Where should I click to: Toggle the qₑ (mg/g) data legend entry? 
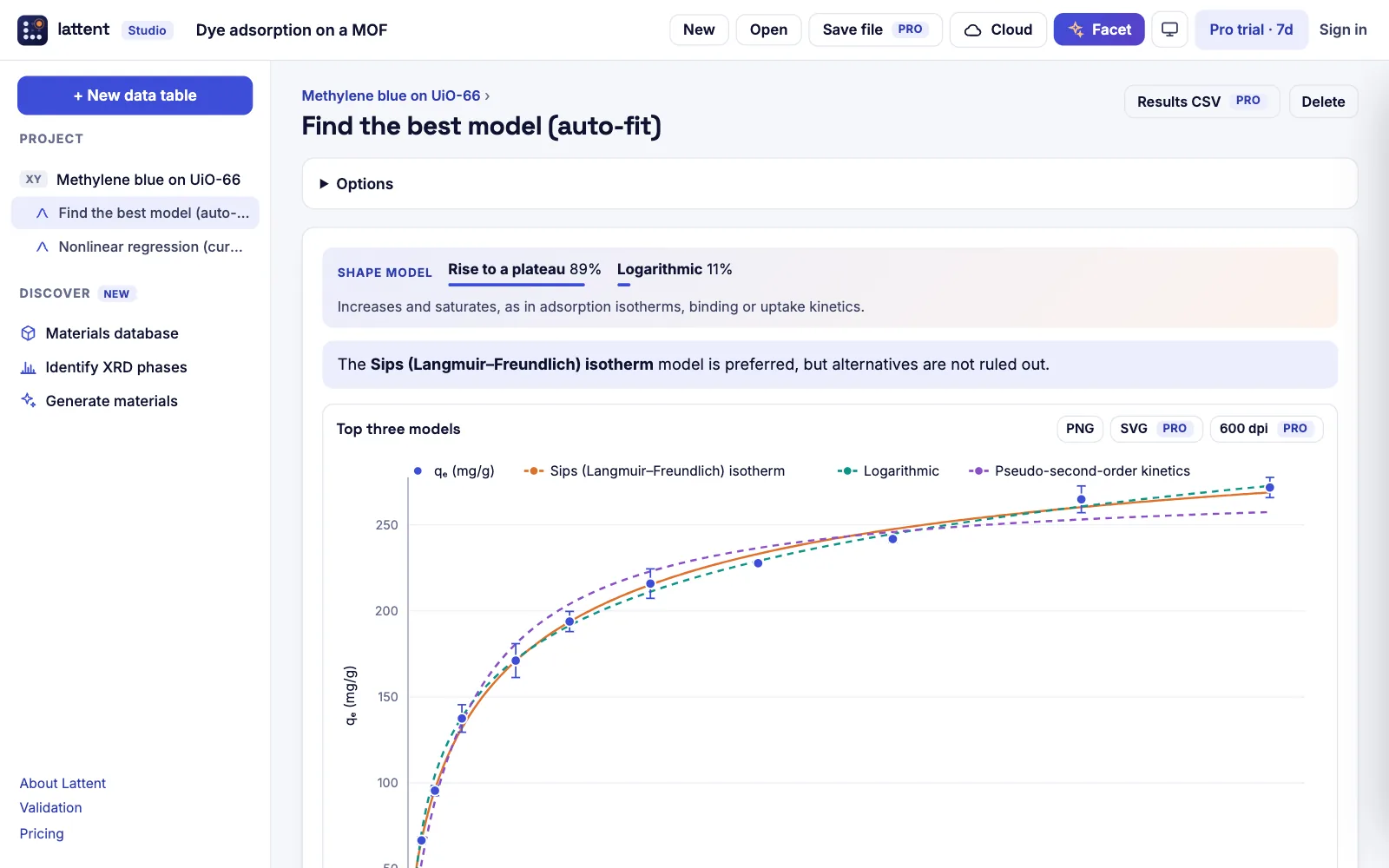tap(453, 470)
